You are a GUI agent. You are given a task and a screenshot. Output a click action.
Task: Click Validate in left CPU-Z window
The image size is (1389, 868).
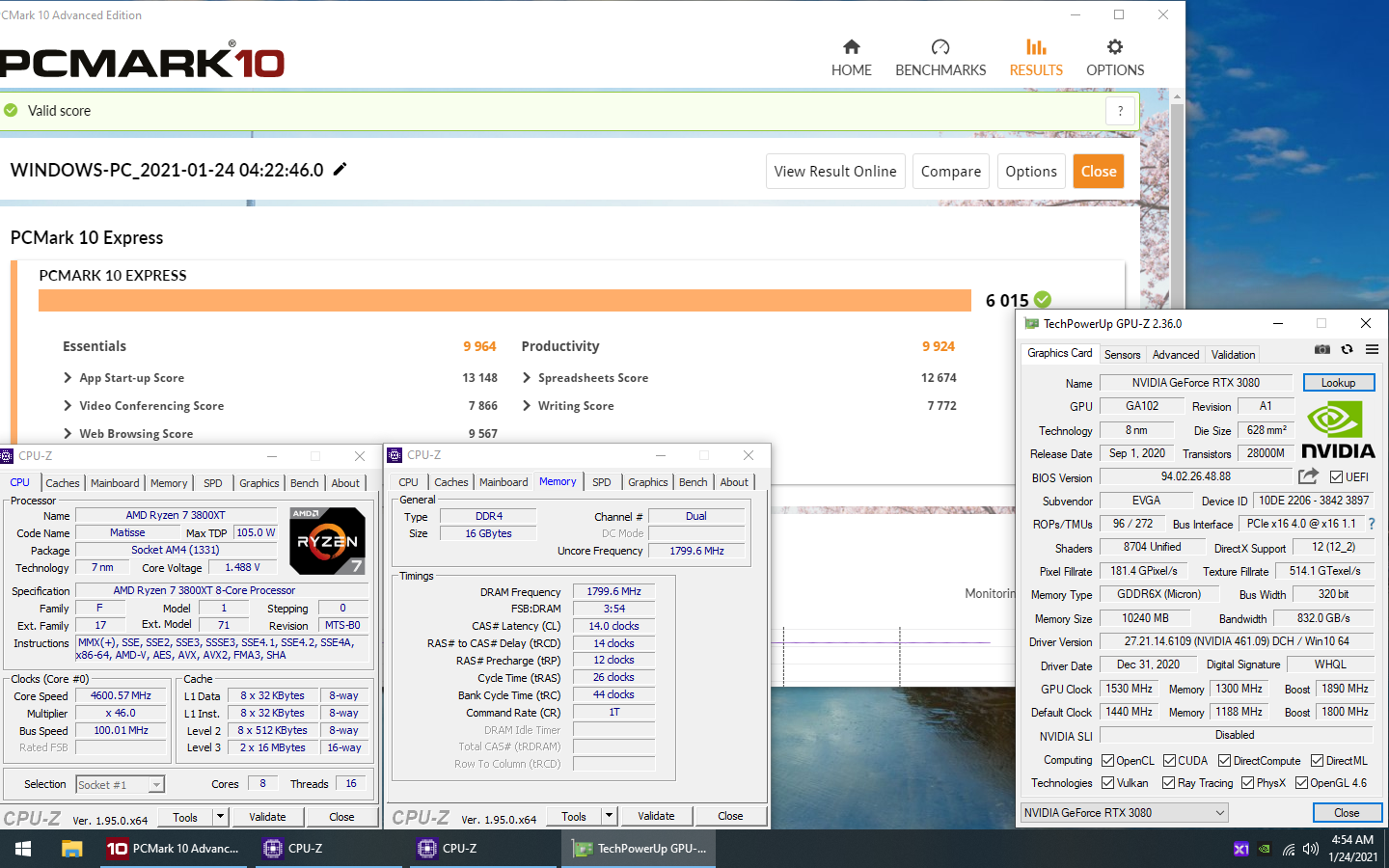[267, 817]
